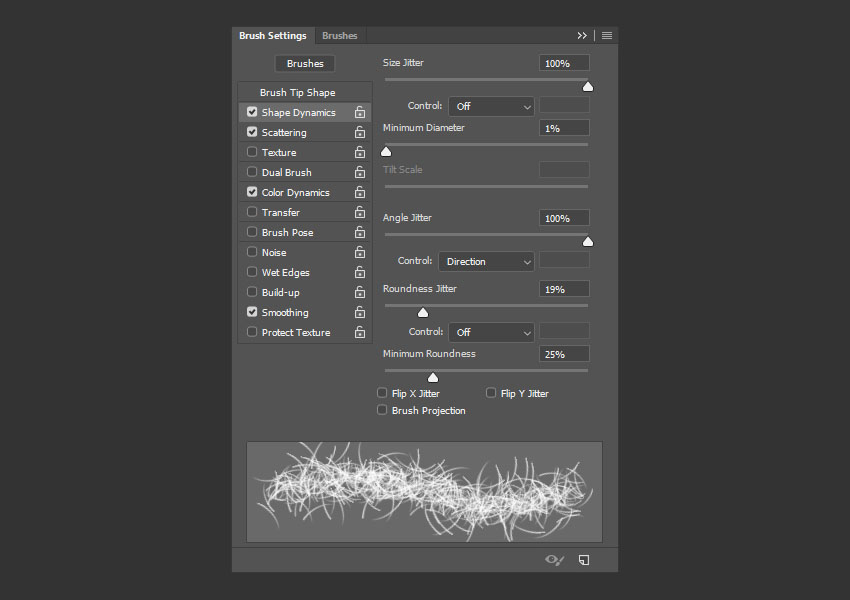The height and width of the screenshot is (600, 850).
Task: Toggle lock icon for Transfer
Action: 360,212
